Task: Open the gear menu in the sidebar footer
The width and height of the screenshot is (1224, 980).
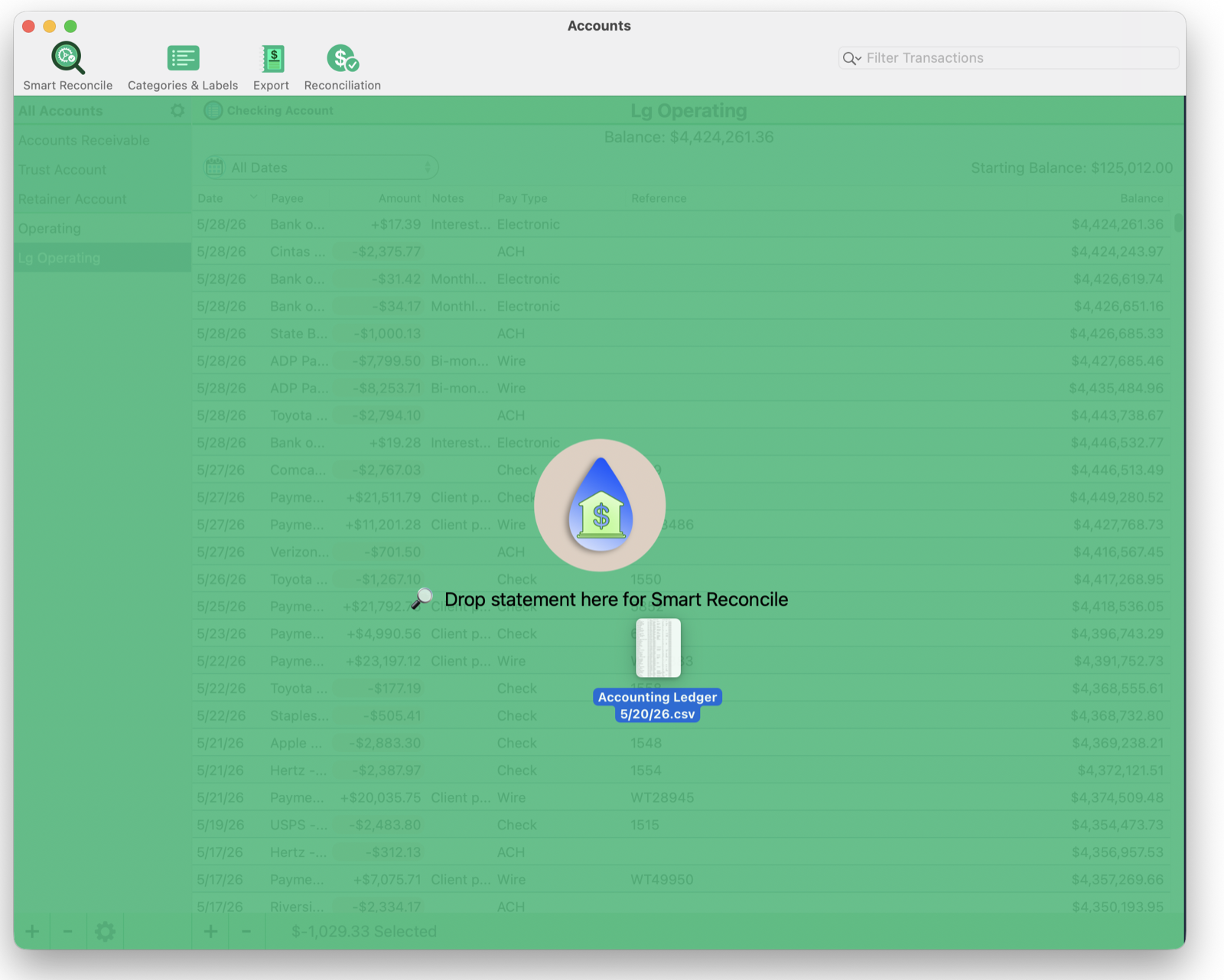Action: point(105,931)
